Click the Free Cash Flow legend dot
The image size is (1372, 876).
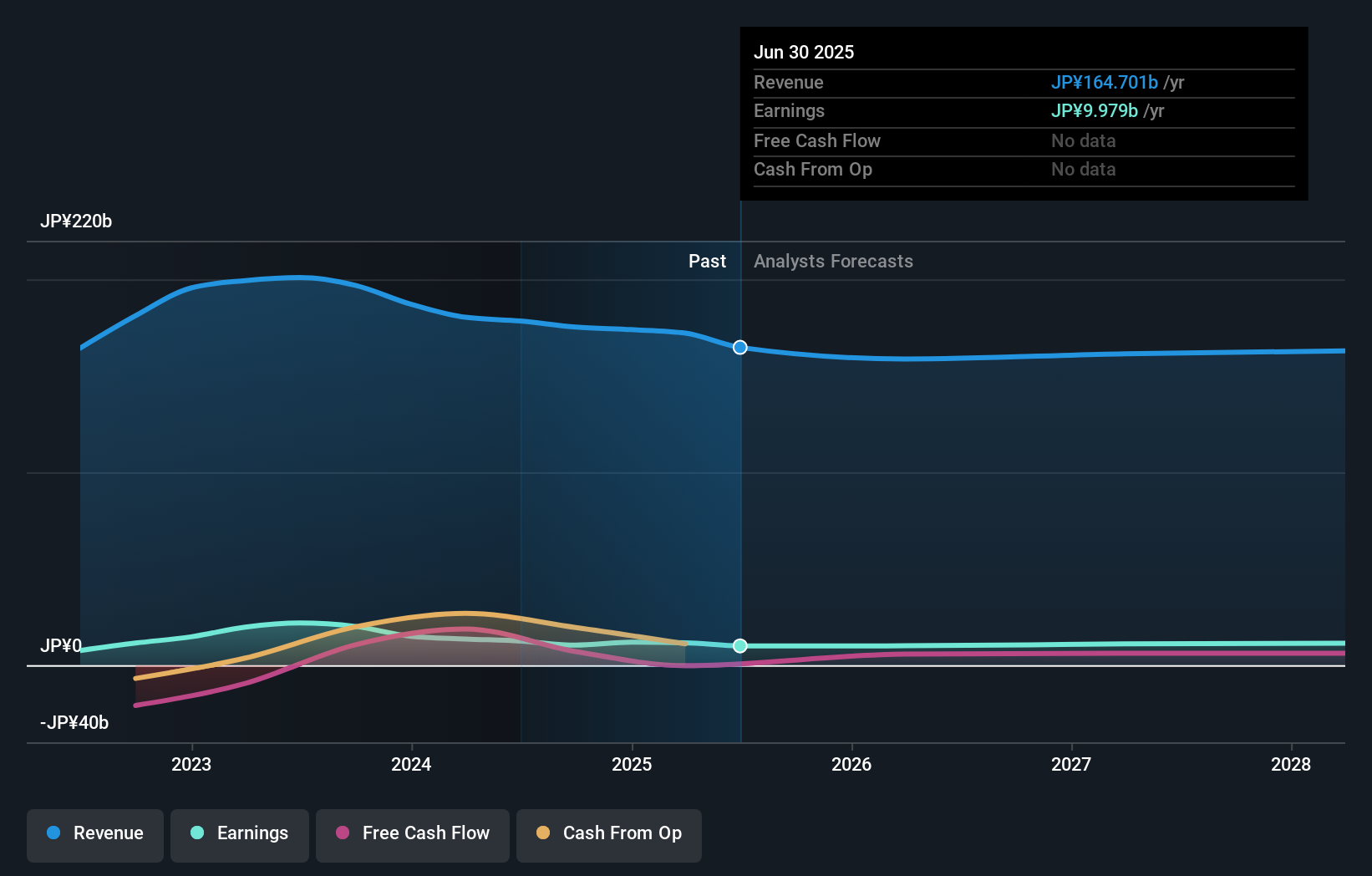(x=343, y=833)
